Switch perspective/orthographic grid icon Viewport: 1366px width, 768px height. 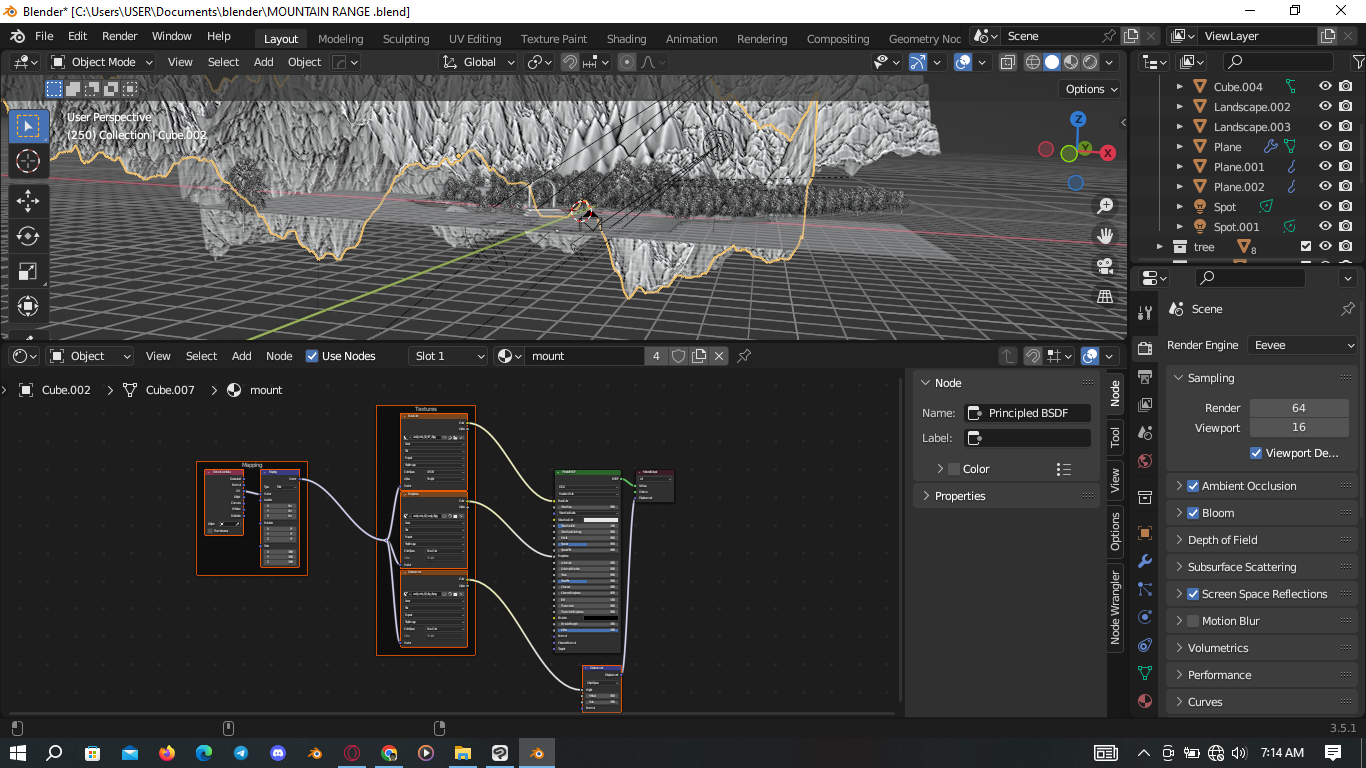1105,296
